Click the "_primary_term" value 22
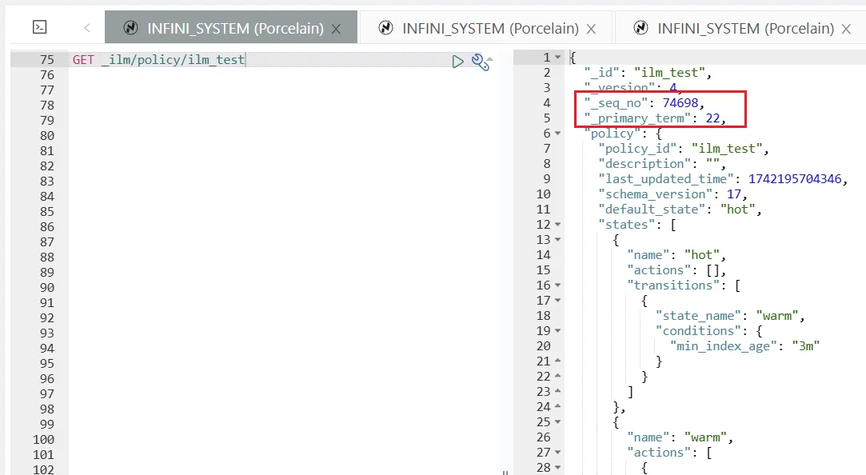 [x=712, y=118]
